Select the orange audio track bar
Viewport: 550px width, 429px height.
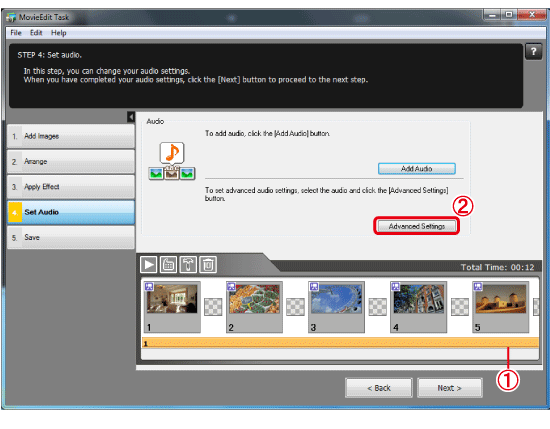point(340,343)
